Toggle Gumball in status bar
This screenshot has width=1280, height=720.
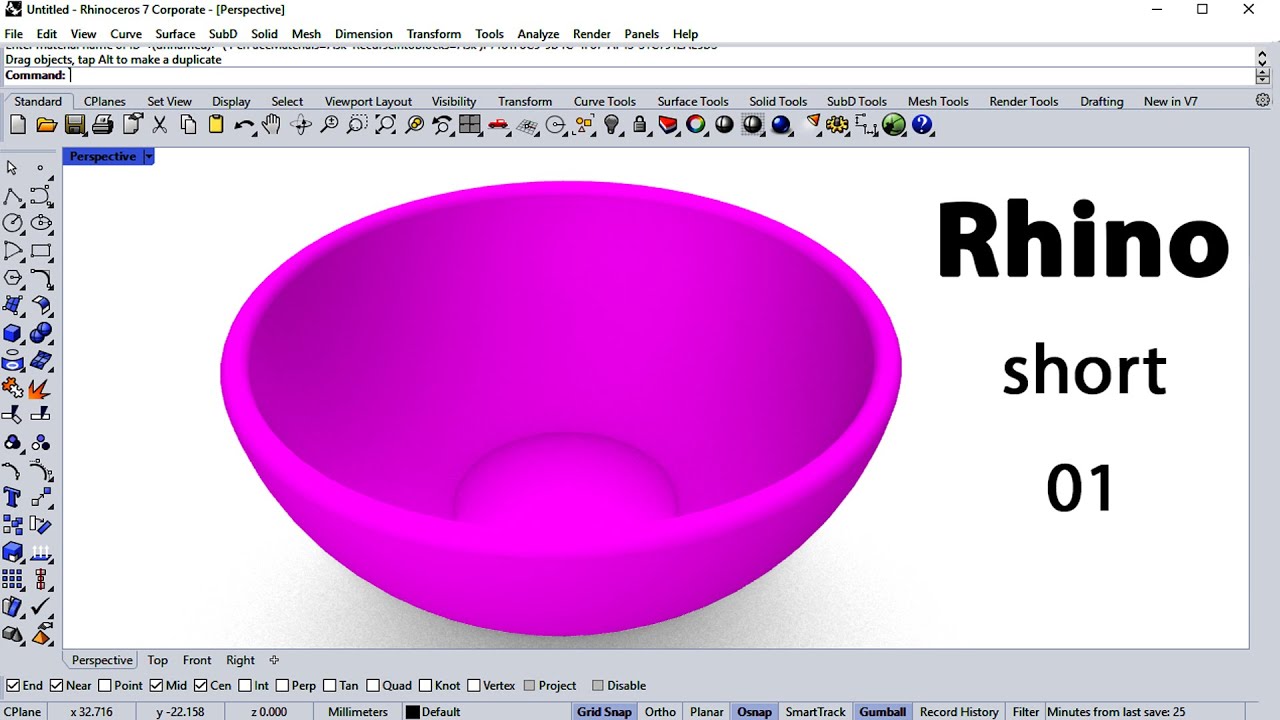(x=883, y=712)
